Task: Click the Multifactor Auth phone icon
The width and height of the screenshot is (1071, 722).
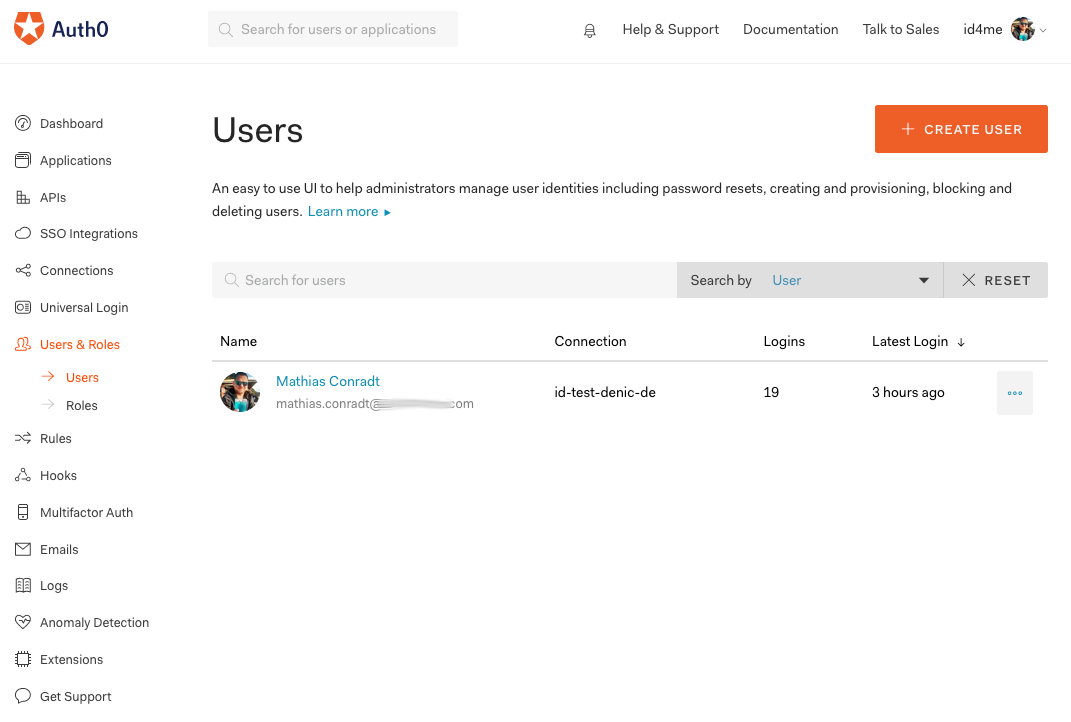Action: click(23, 513)
